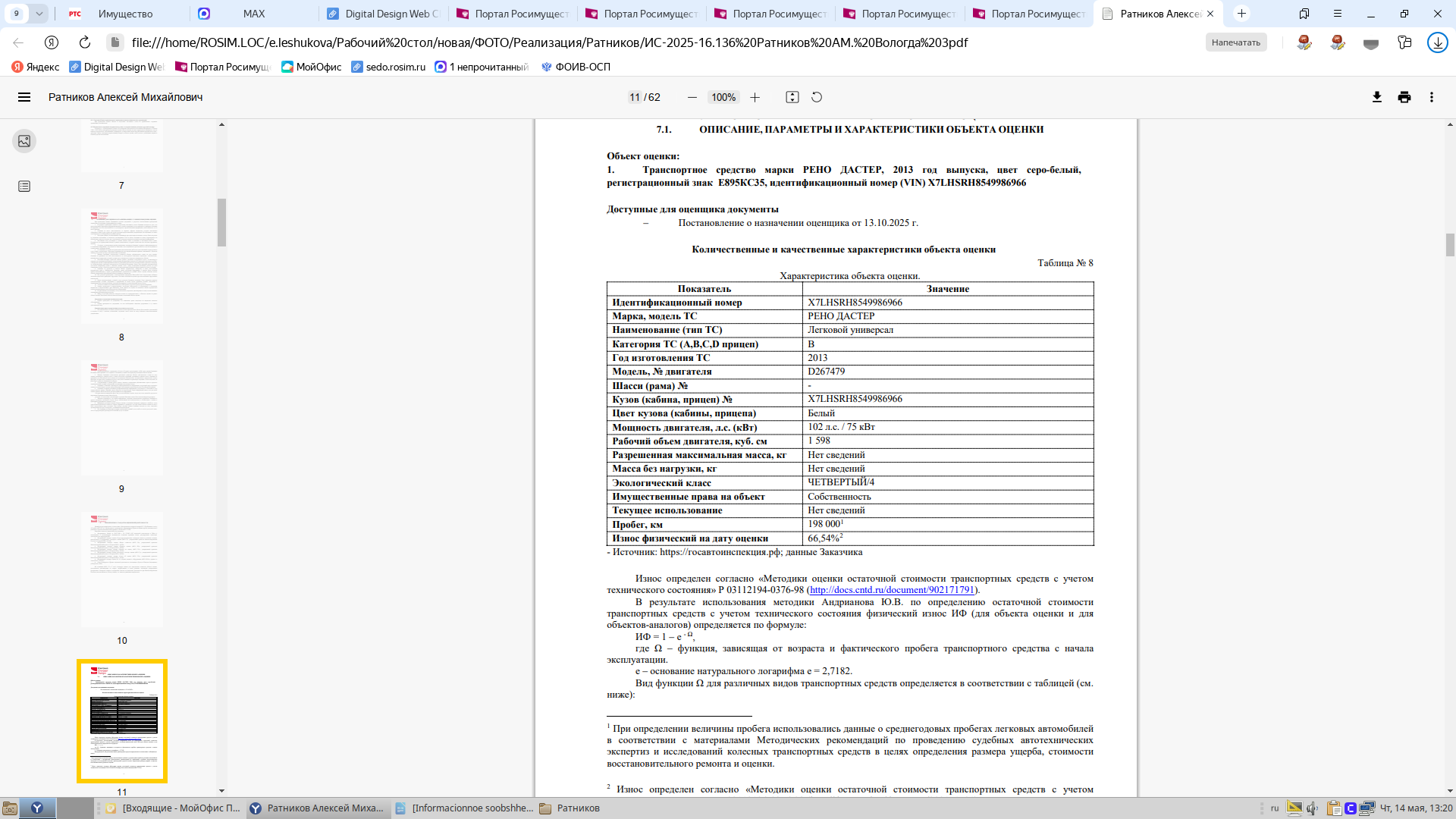Click the Yandex home icon near address bar
Screen dimensions: 1456x819
point(52,42)
